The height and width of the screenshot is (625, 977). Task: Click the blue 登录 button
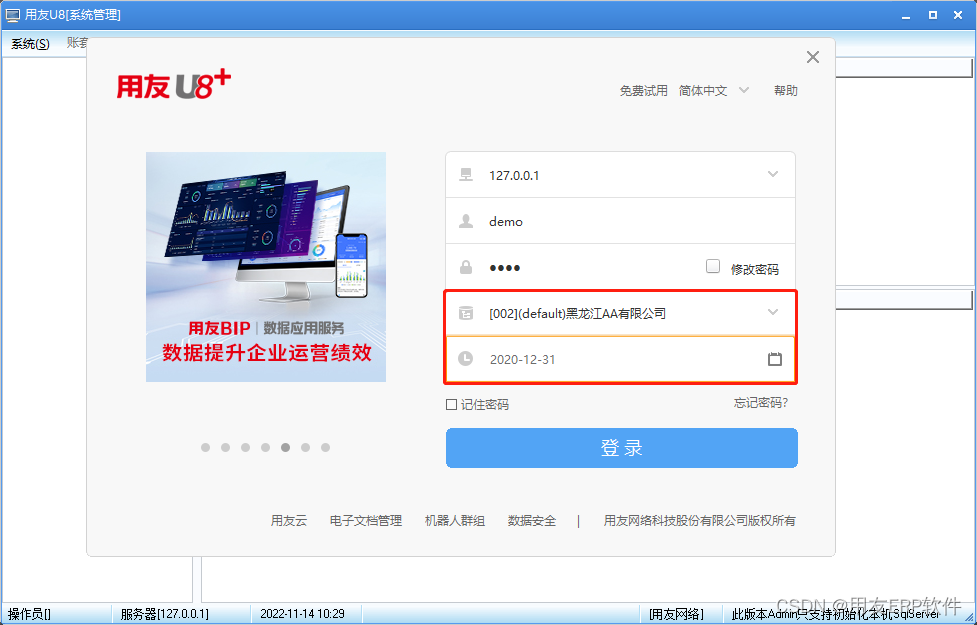pos(621,448)
